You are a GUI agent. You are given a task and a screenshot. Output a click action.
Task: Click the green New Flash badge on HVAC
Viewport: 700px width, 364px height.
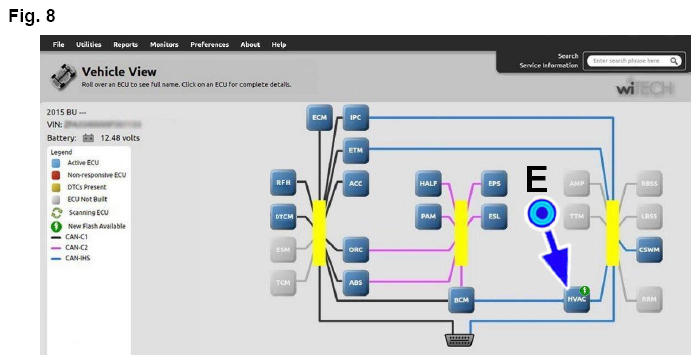click(584, 291)
